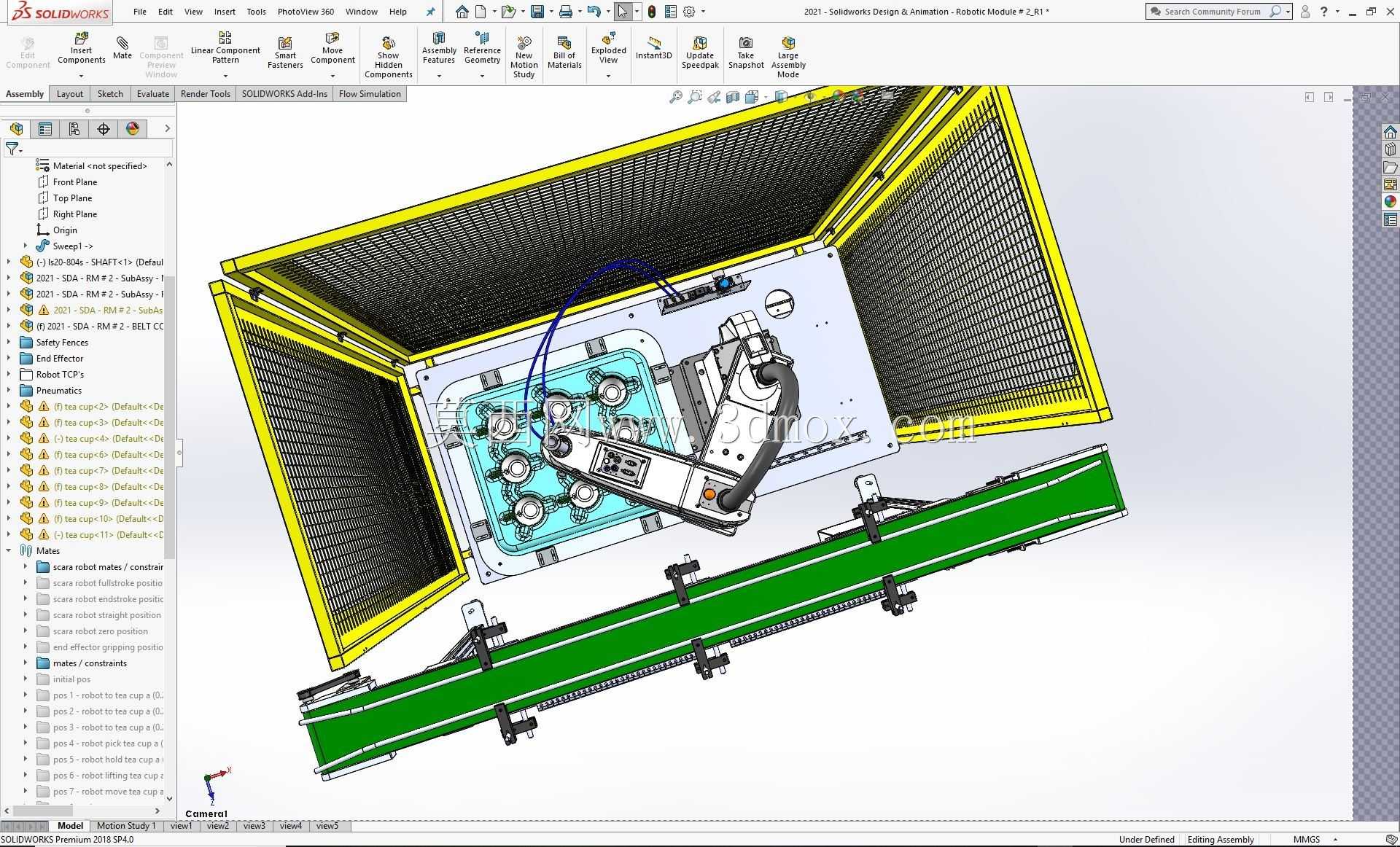1400x847 pixels.
Task: Open the Exploded View dropdown arrow
Action: [608, 76]
